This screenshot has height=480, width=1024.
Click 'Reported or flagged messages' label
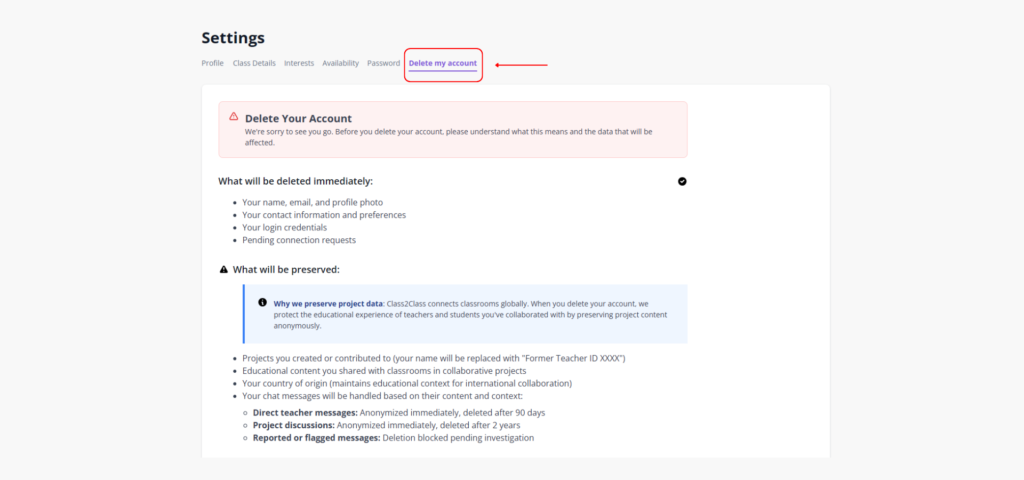[316, 437]
